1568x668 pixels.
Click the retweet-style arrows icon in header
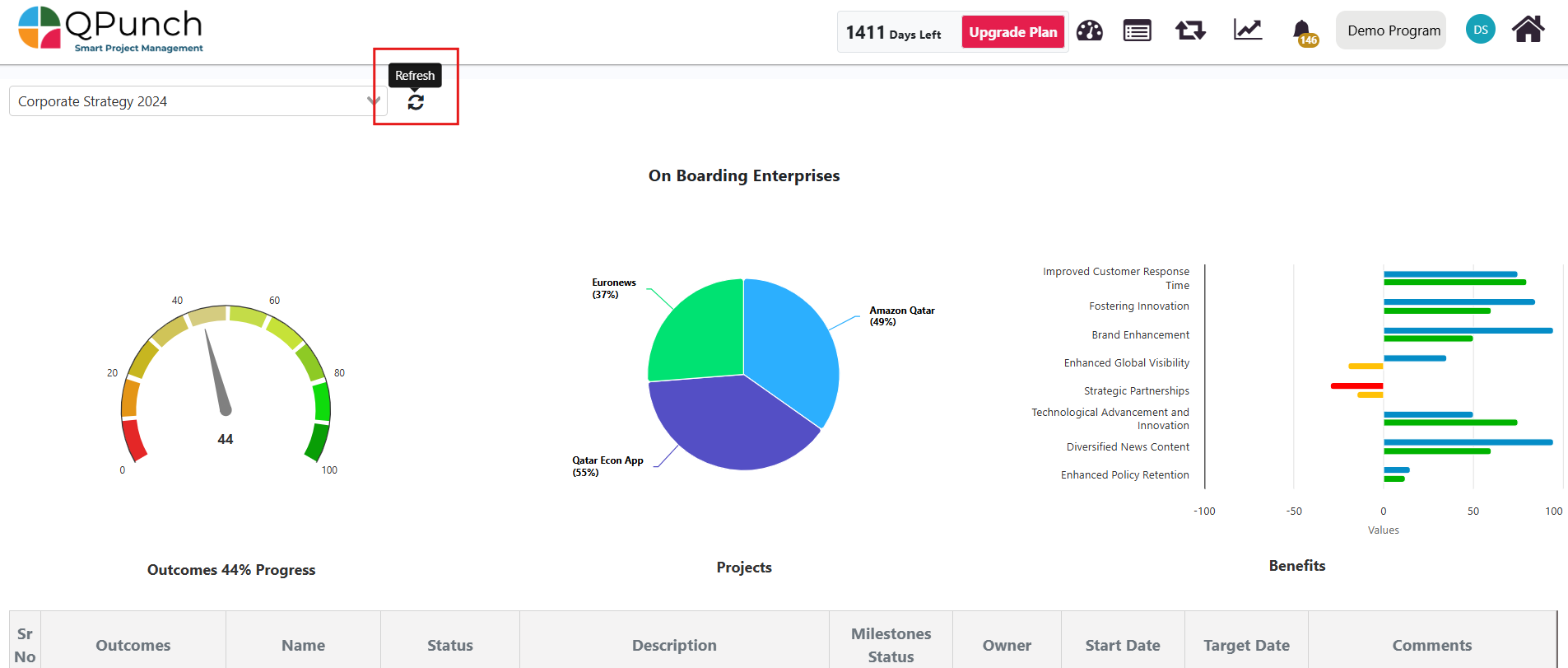coord(1190,31)
